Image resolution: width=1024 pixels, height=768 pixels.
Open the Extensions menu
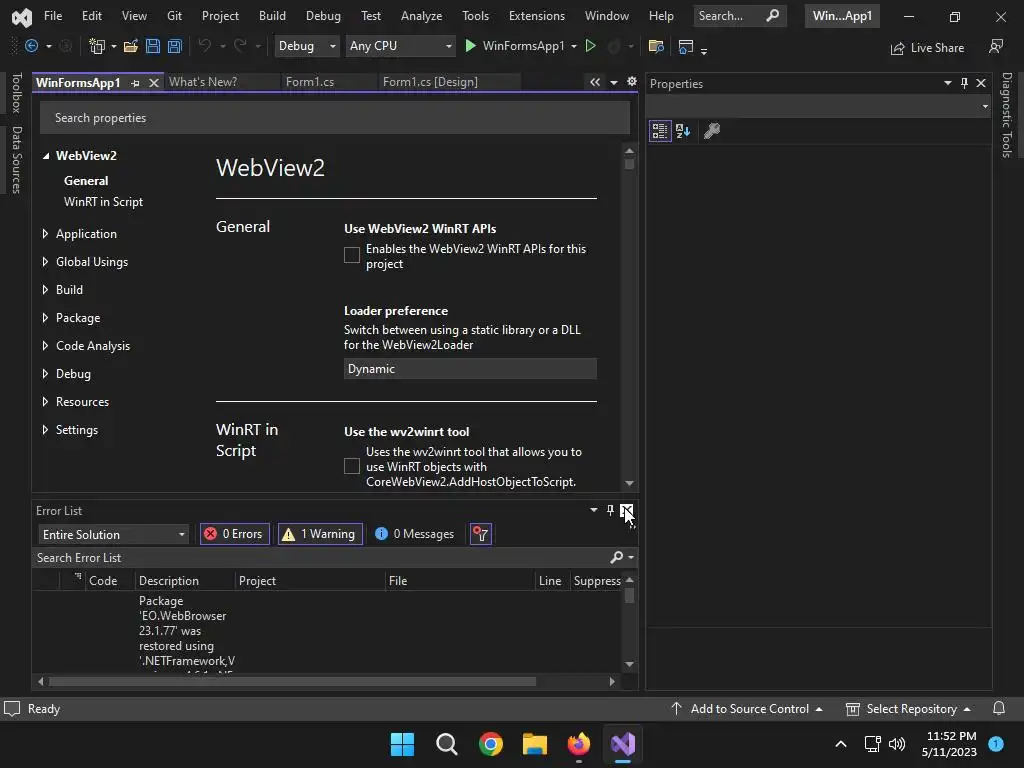[537, 16]
